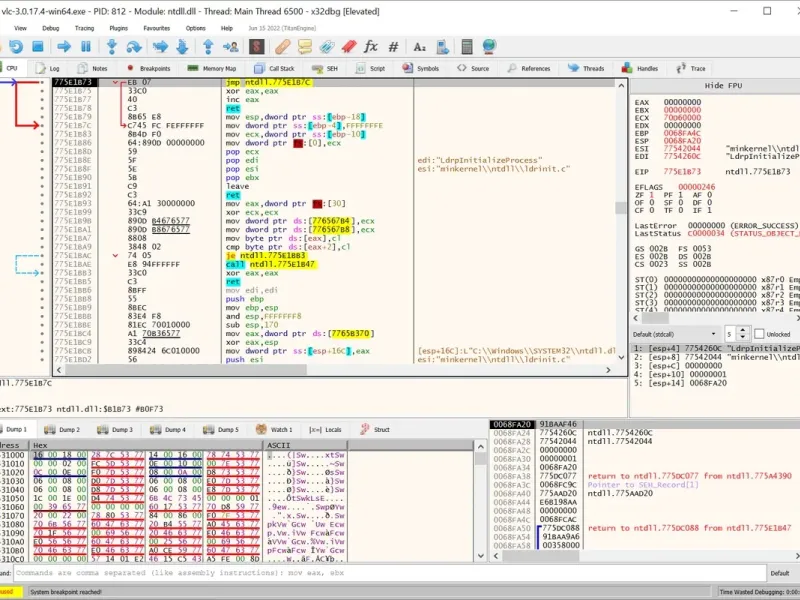800x600 pixels.
Task: Open the calculator toolbar icon
Action: pyautogui.click(x=465, y=46)
